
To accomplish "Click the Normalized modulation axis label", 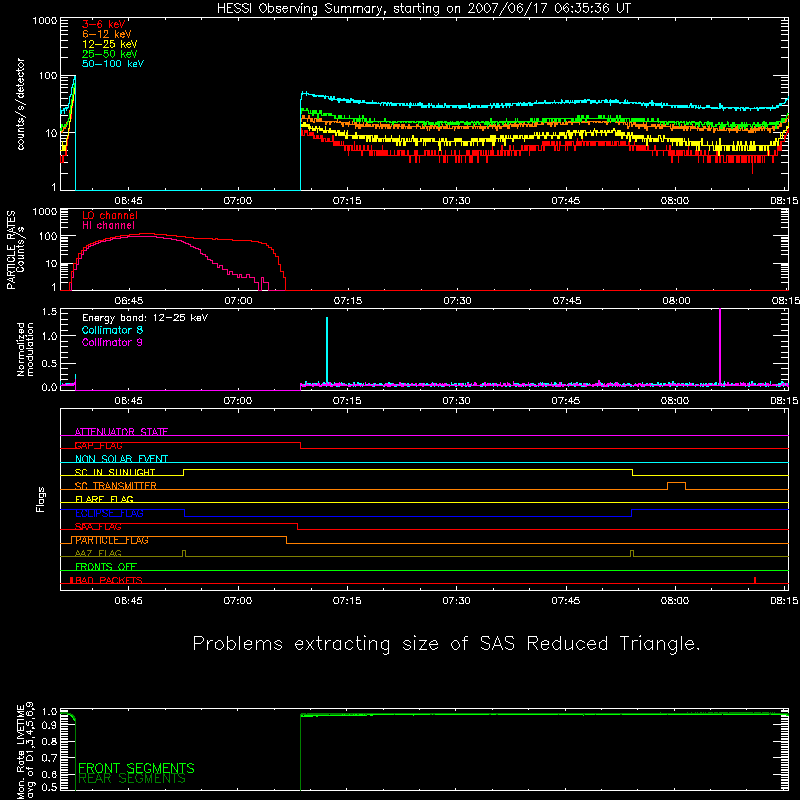I will click(x=26, y=349).
